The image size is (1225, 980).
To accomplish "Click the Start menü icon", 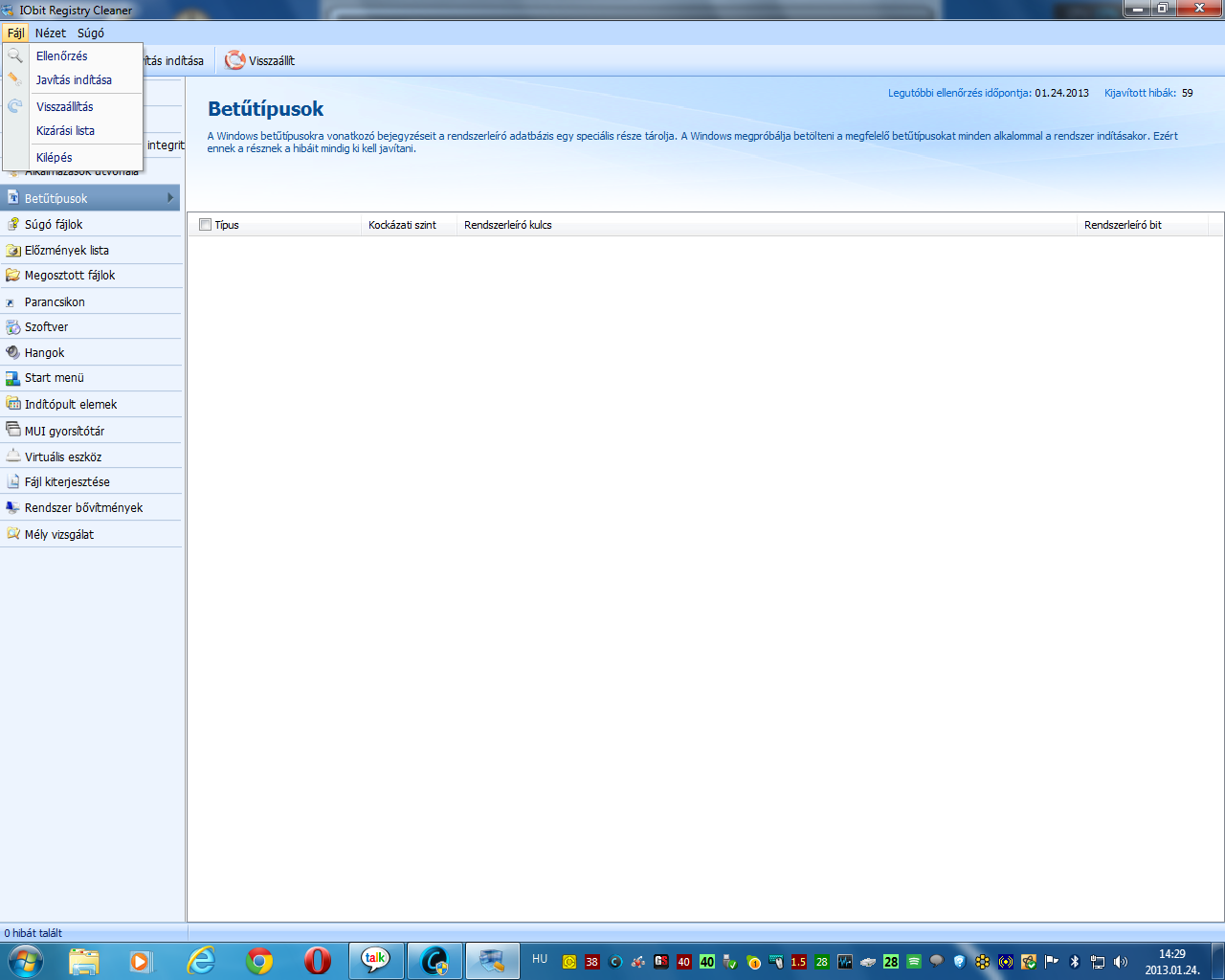I will pos(13,378).
